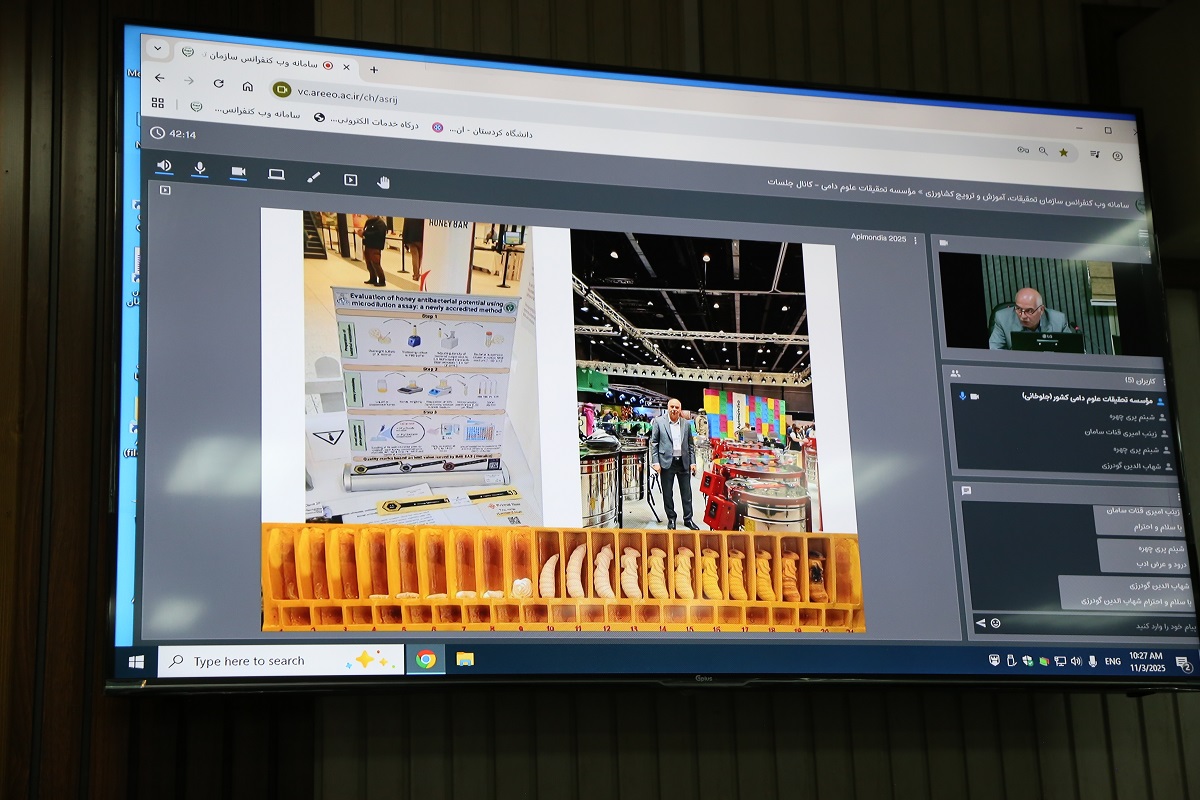Switch to the web conference browser tab
This screenshot has width=1200, height=800.
click(x=260, y=59)
